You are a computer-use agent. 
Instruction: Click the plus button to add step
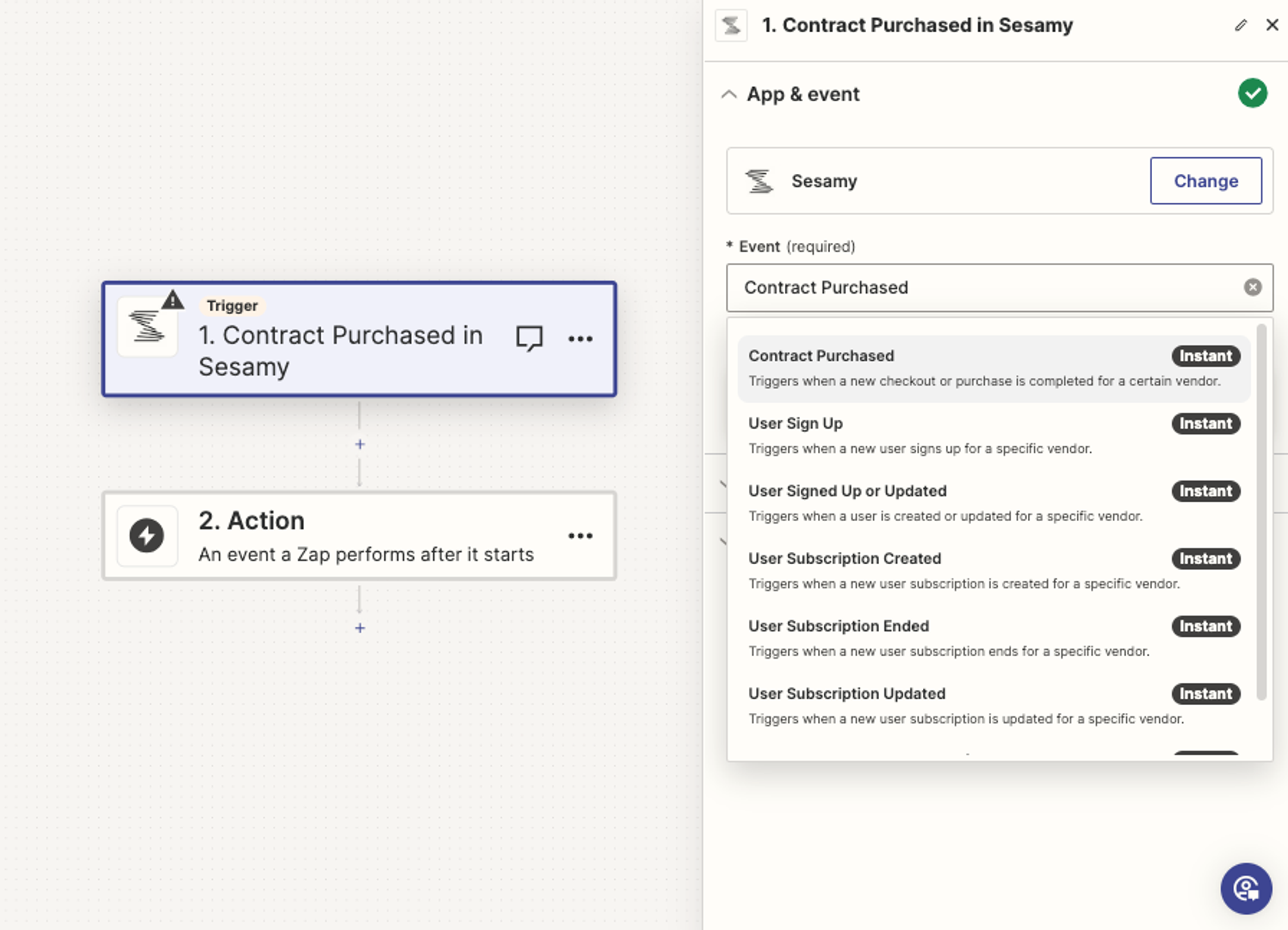pyautogui.click(x=360, y=627)
